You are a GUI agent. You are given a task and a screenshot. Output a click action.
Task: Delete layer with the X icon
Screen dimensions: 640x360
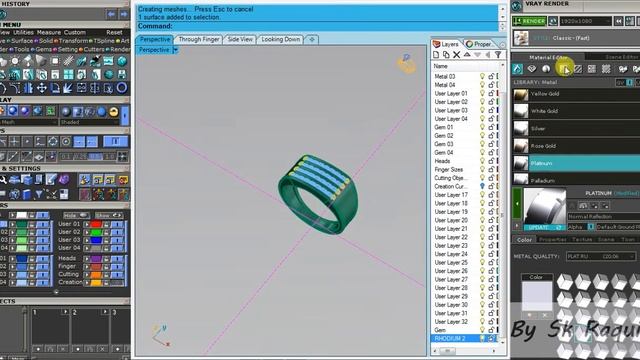coord(456,55)
